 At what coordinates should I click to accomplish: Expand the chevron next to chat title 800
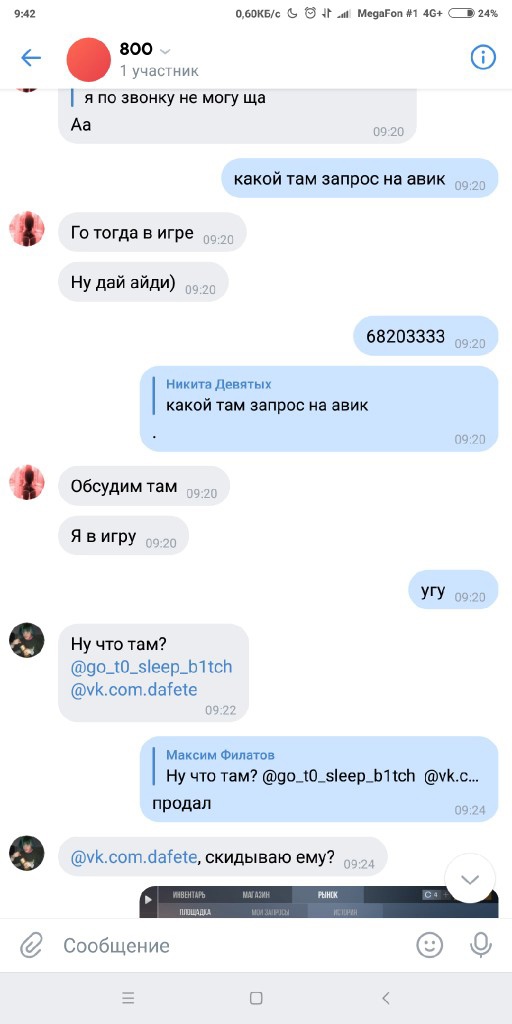click(165, 52)
